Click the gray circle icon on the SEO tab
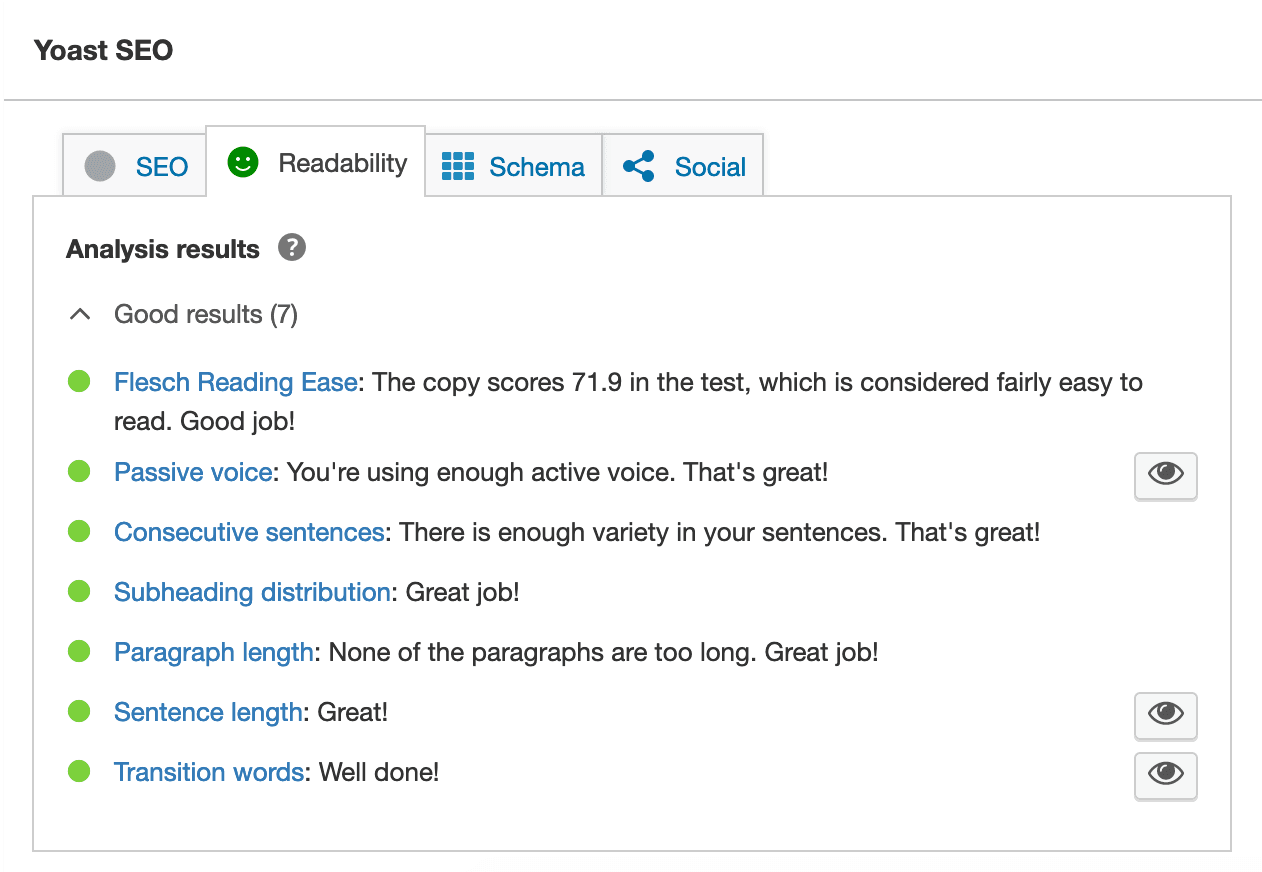This screenshot has width=1262, height=872. (99, 166)
